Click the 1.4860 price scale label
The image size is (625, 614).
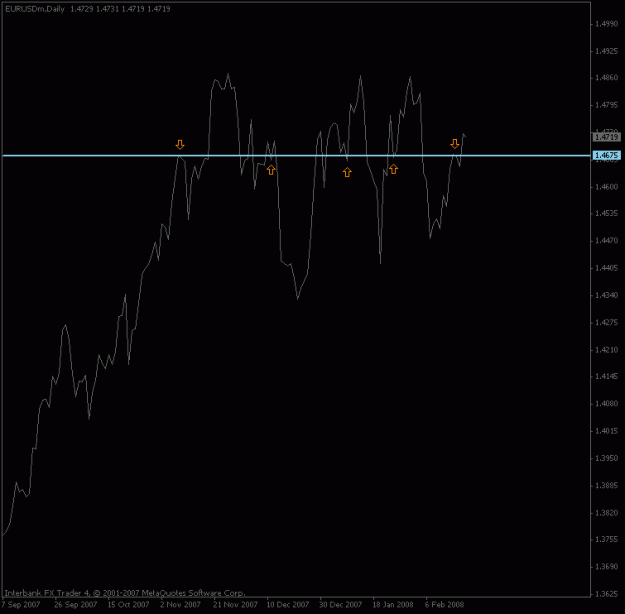(x=606, y=78)
